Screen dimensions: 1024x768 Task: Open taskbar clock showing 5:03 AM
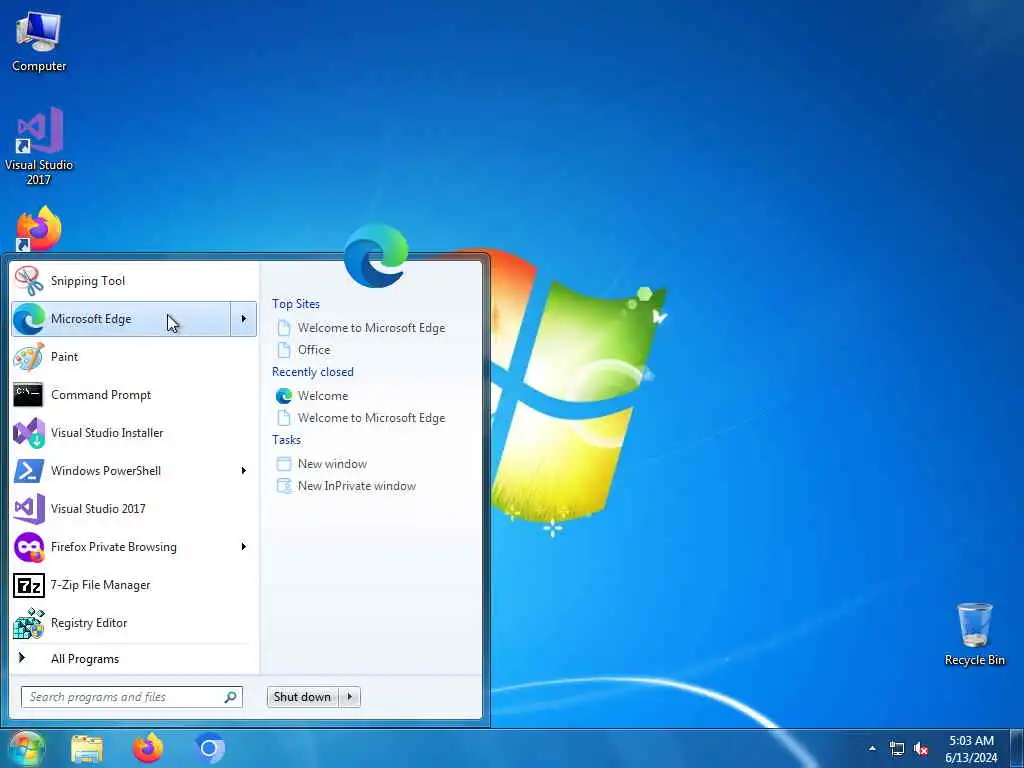(x=971, y=749)
